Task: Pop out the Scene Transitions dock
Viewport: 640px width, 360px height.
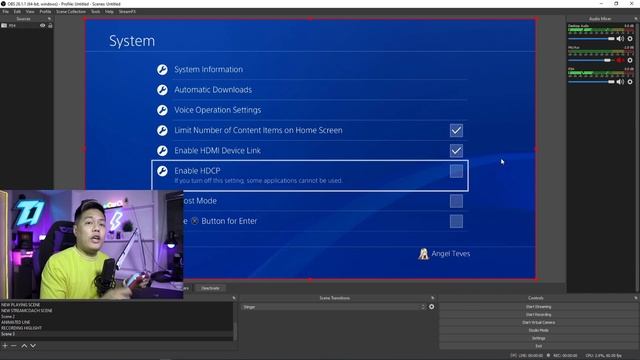Action: coord(432,298)
